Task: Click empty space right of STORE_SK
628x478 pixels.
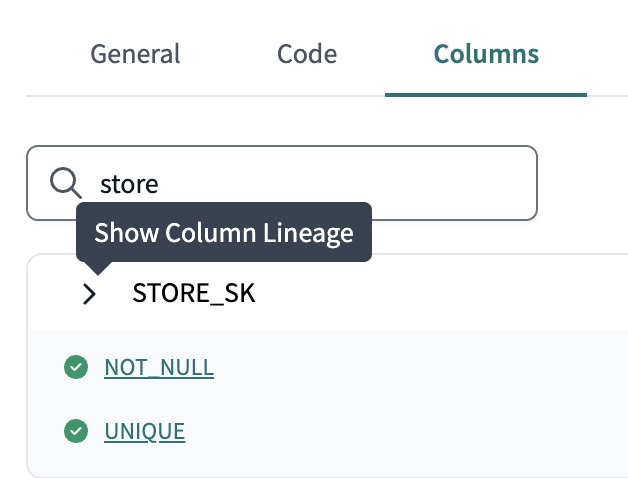Action: [x=450, y=294]
